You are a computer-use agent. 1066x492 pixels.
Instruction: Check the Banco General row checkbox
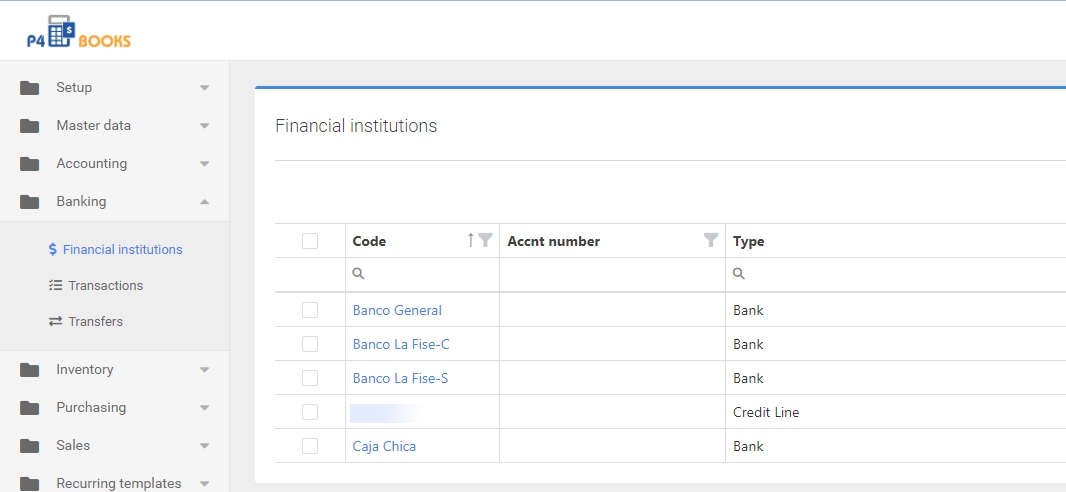coord(310,310)
